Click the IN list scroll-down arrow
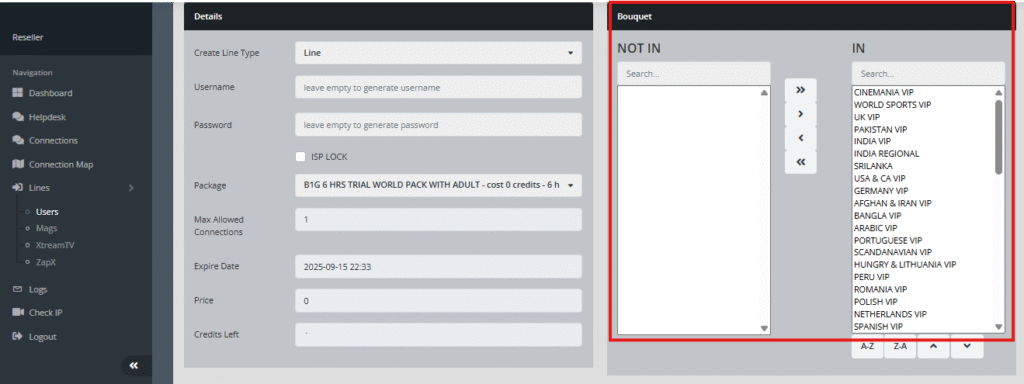This screenshot has height=384, width=1024. pos(999,327)
